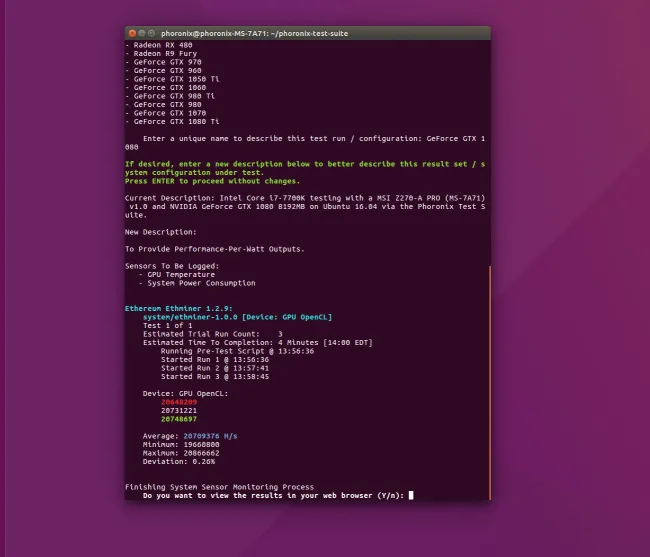Click the 'Radeon R9 Fury' list entry
The image size is (650, 557).
click(x=159, y=53)
